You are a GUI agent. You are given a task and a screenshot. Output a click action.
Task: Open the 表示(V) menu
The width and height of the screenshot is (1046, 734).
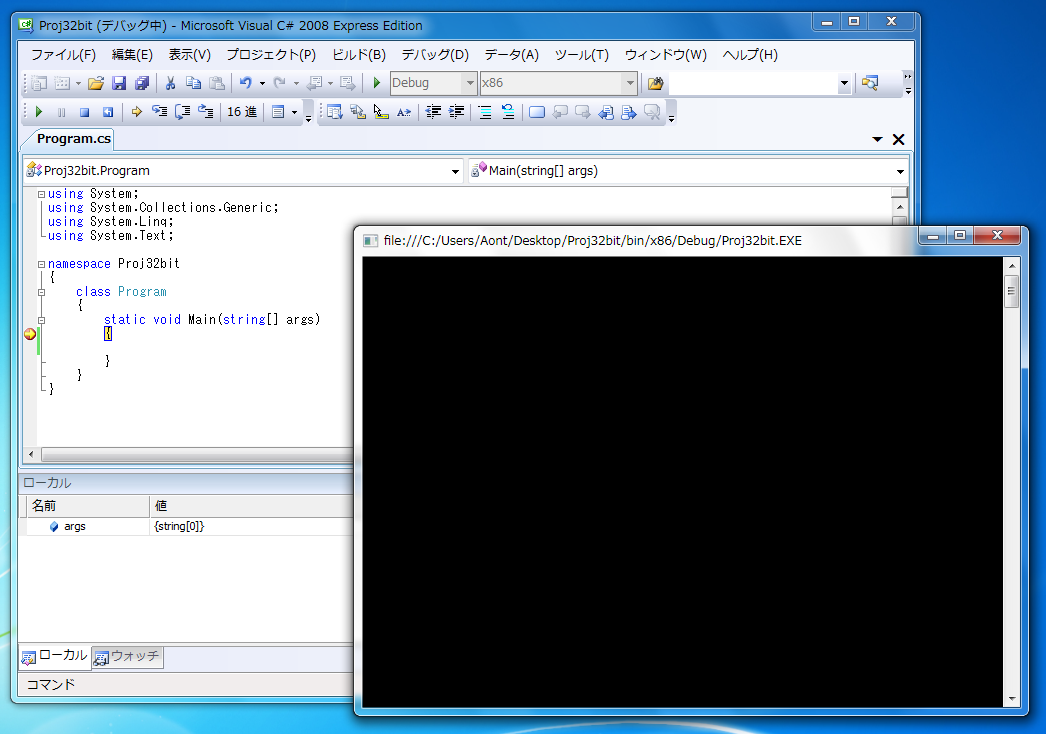tap(189, 55)
